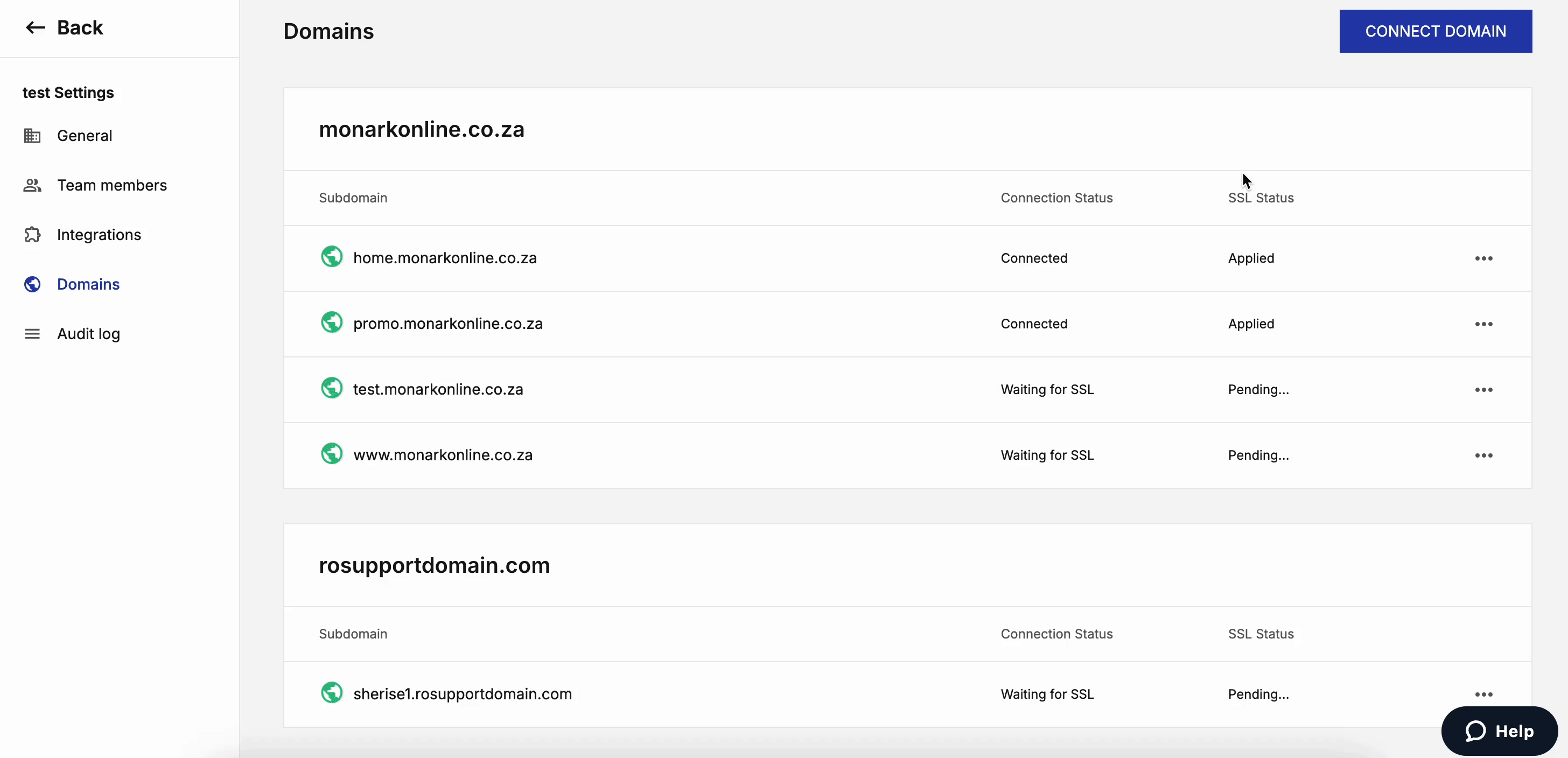
Task: Open the options menu for test.monarkonline.co.za
Action: pos(1485,389)
